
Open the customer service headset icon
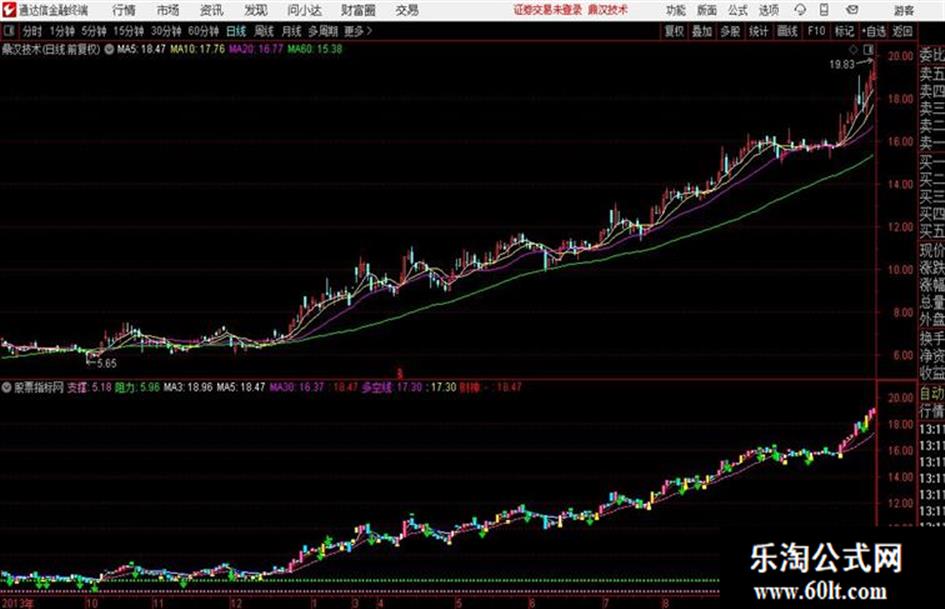800,10
